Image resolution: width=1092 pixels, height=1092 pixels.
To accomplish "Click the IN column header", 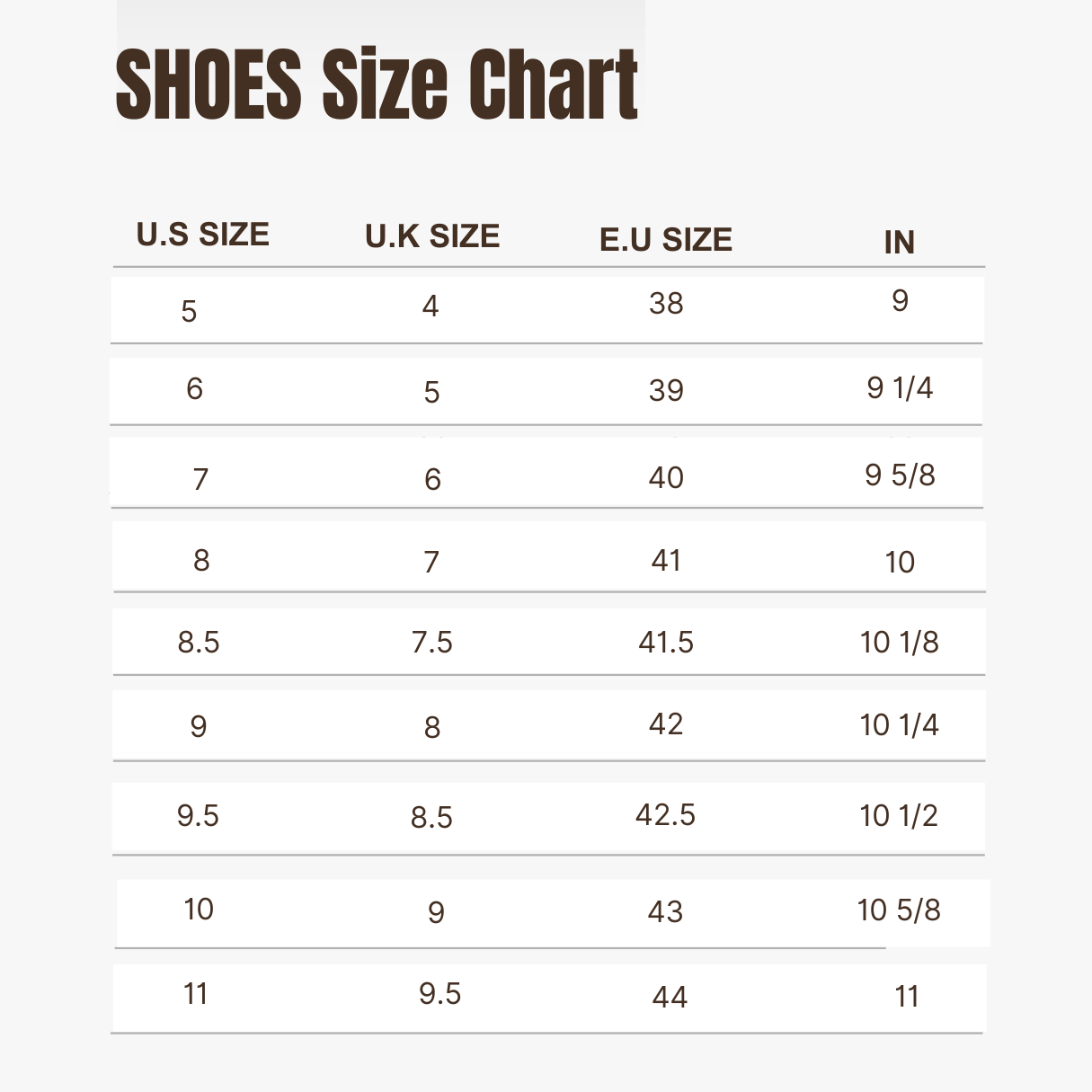I will [x=900, y=242].
